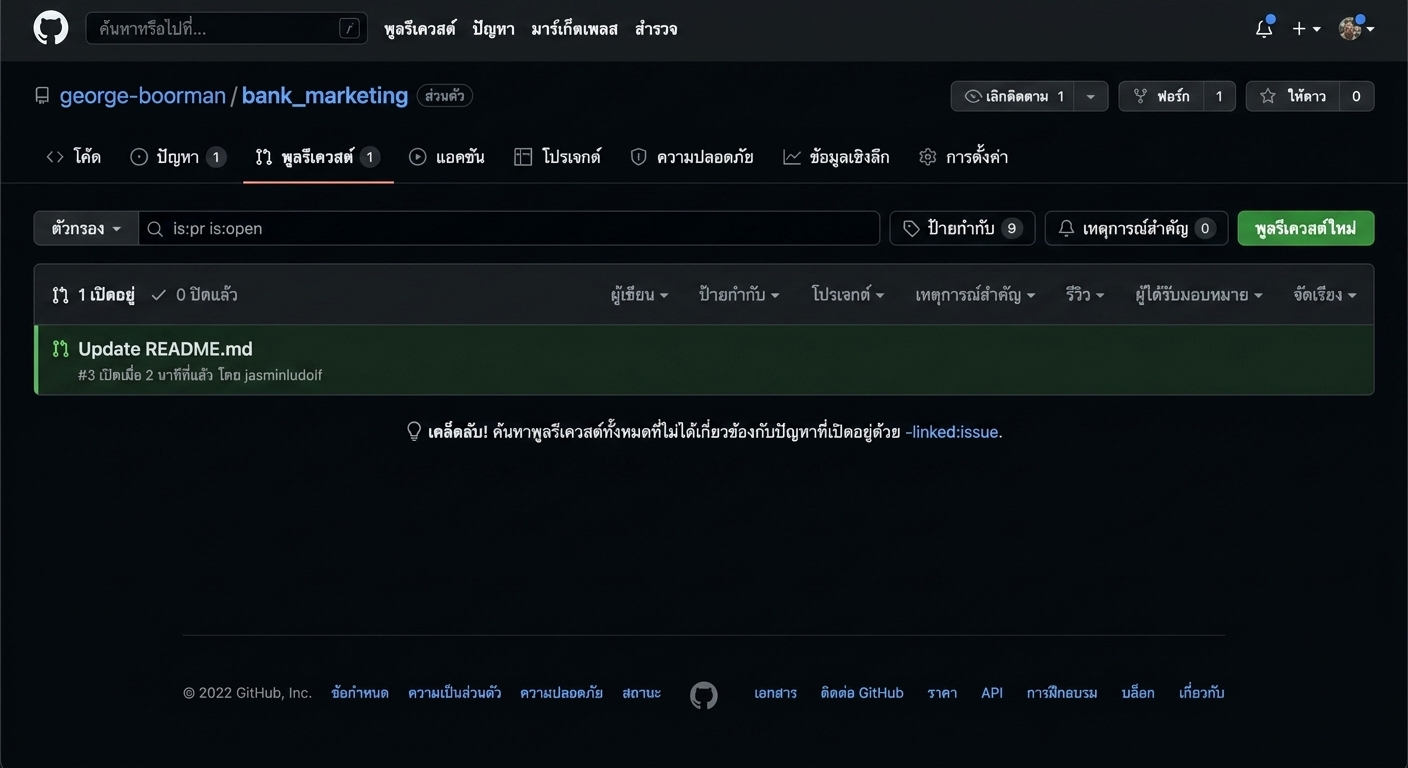This screenshot has height=768, width=1408.
Task: Show the 1 เปิดอยู่ open pull requests
Action: pos(93,295)
